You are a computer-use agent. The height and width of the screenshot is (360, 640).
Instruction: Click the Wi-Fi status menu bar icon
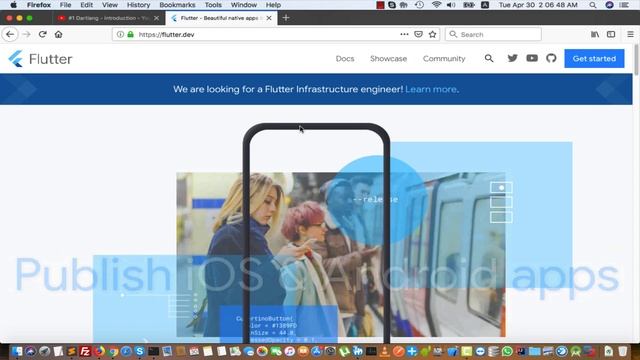[436, 5]
